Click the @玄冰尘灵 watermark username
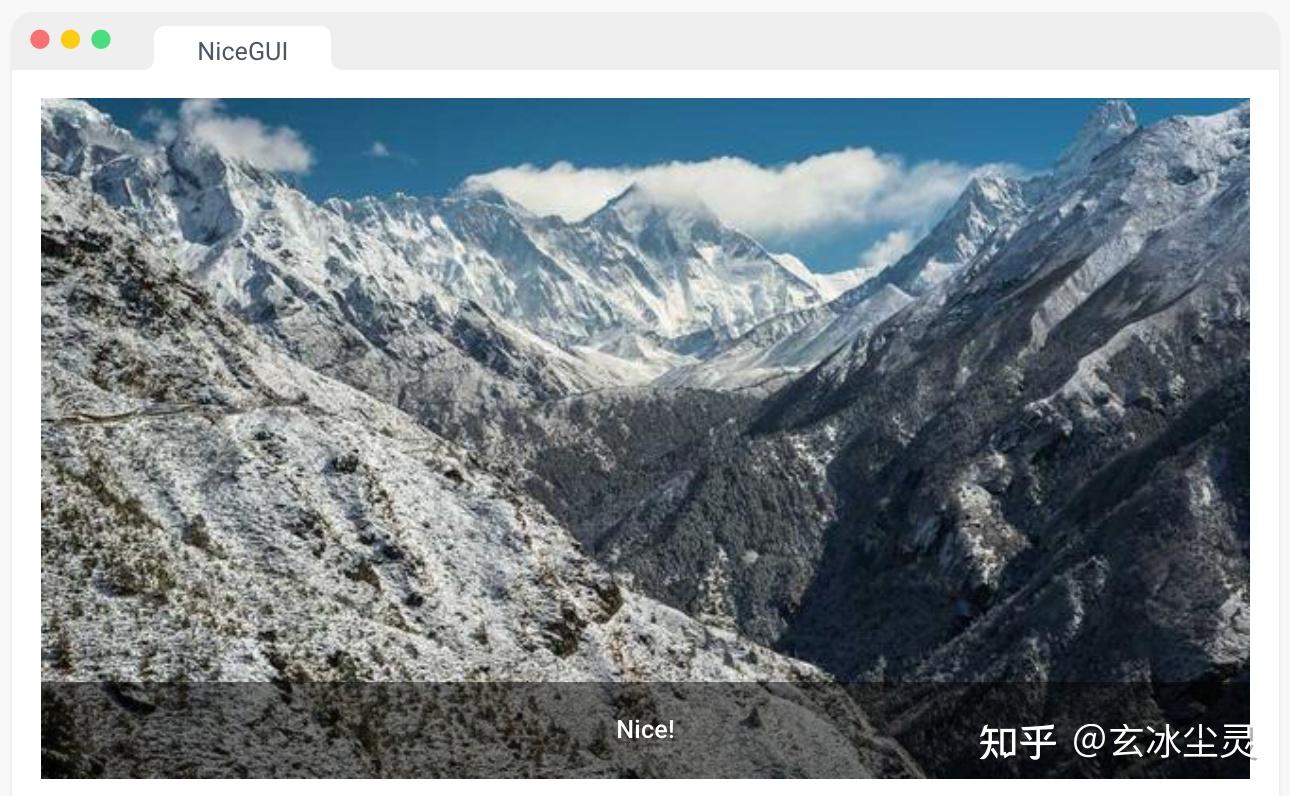 click(x=1164, y=742)
